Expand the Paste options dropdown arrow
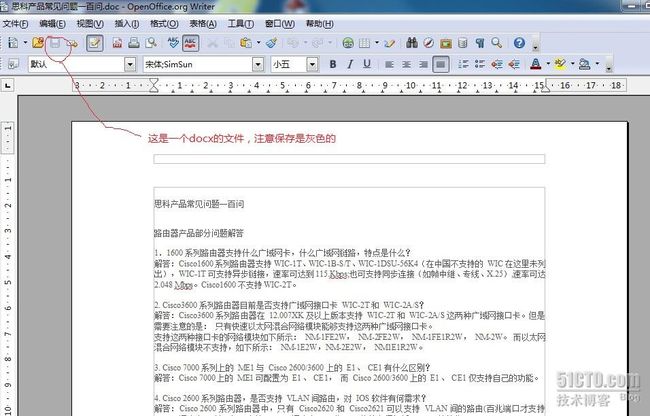 [x=259, y=43]
